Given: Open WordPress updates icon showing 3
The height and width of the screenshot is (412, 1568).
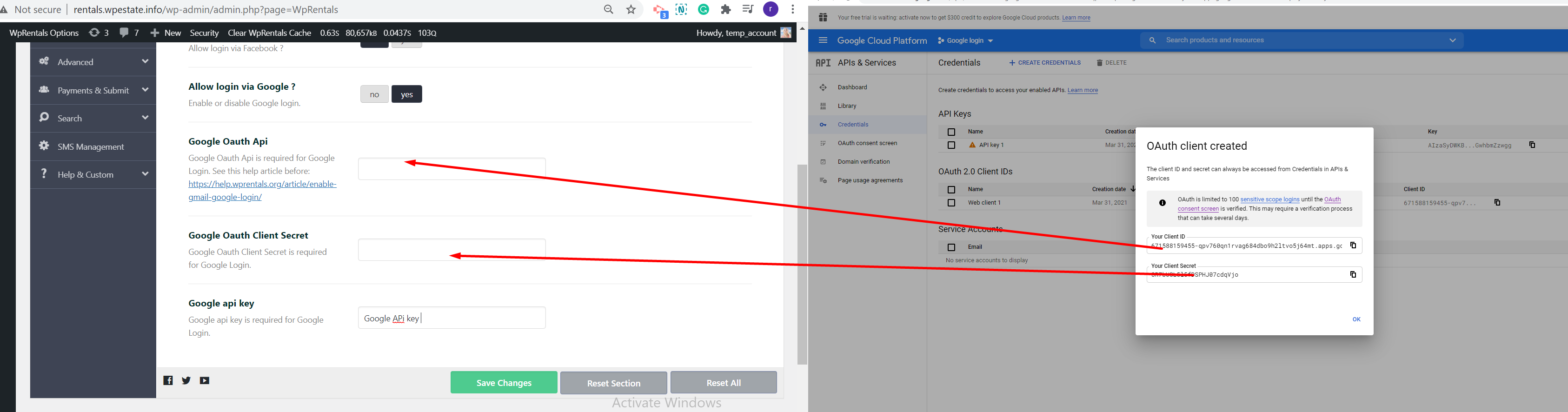Looking at the screenshot, I should (x=99, y=32).
